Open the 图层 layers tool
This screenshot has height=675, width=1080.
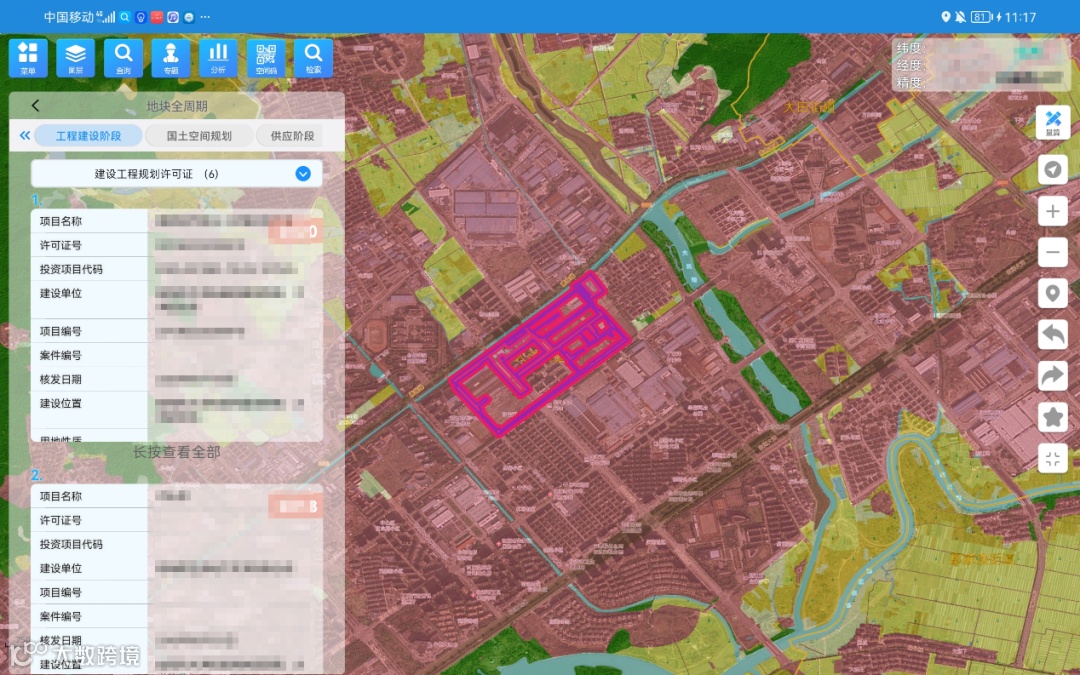[x=76, y=58]
